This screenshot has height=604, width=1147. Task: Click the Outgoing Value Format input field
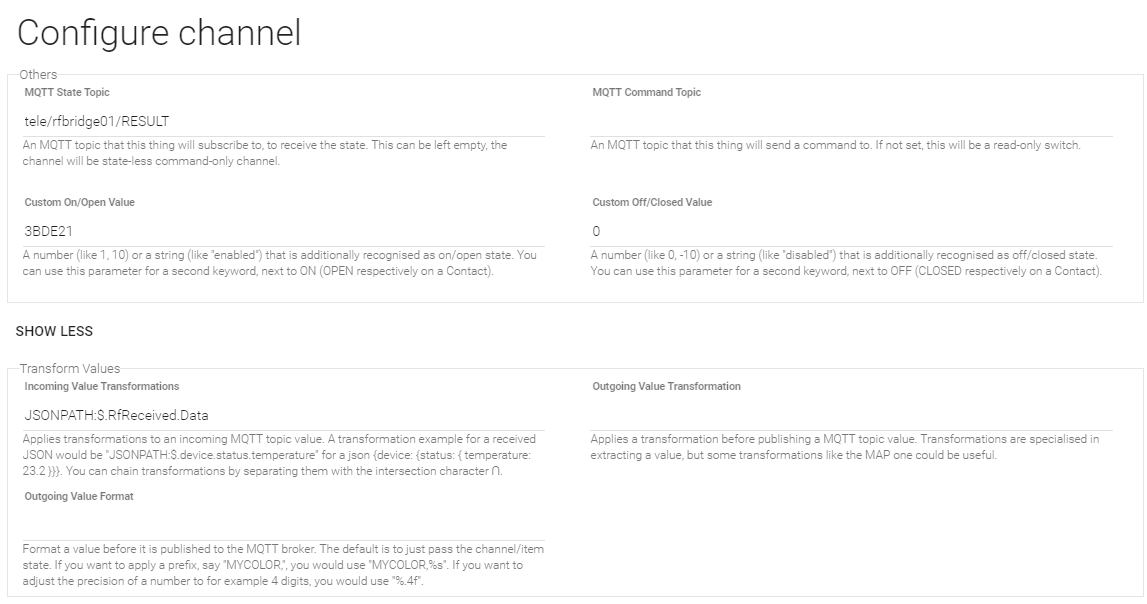pos(283,526)
